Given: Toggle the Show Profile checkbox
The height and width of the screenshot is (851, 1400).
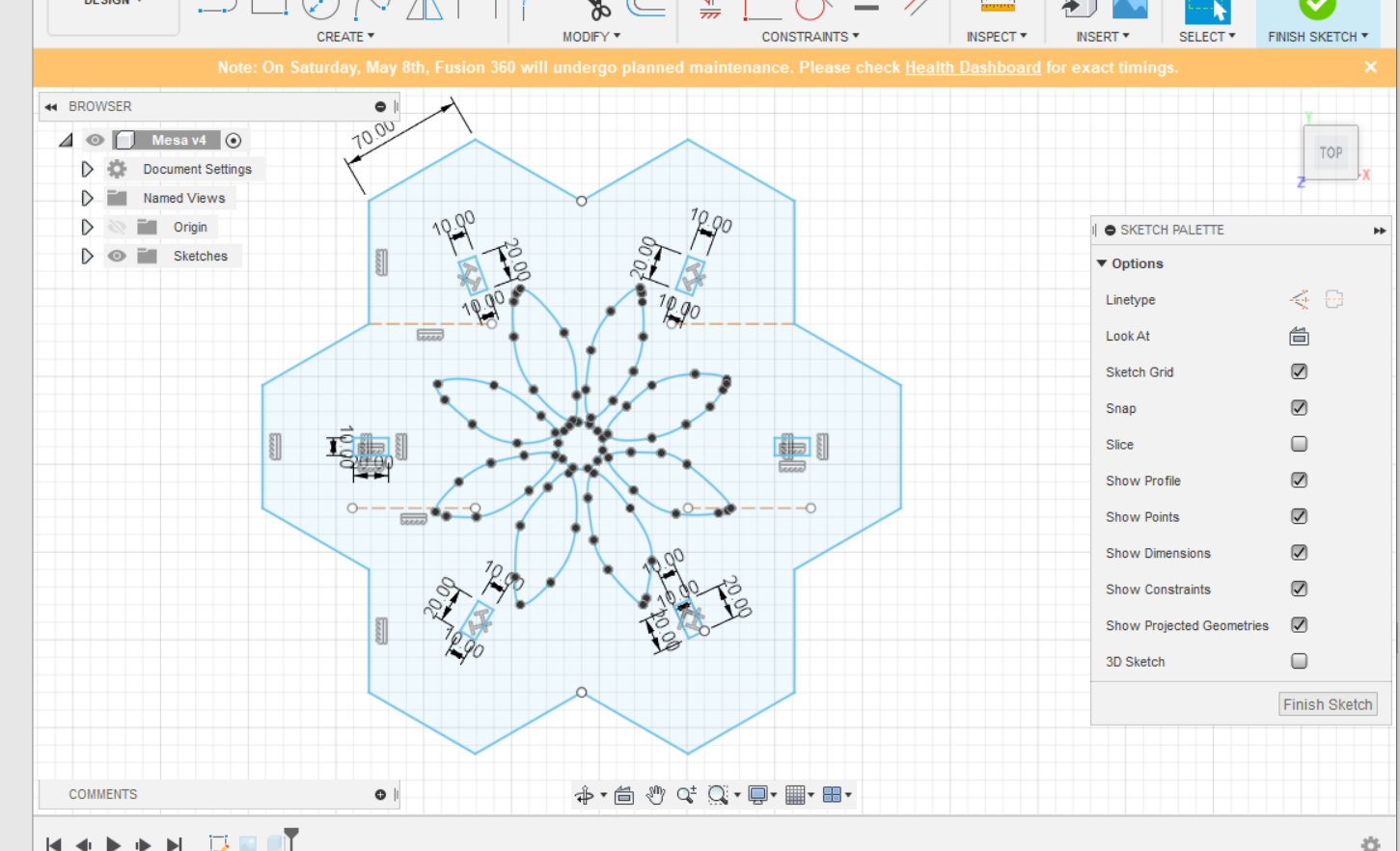Looking at the screenshot, I should click(1299, 480).
